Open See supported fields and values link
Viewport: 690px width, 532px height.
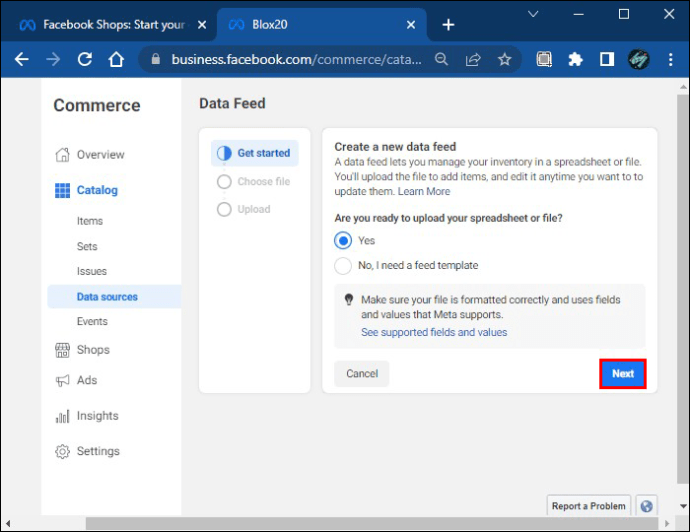click(x=434, y=332)
